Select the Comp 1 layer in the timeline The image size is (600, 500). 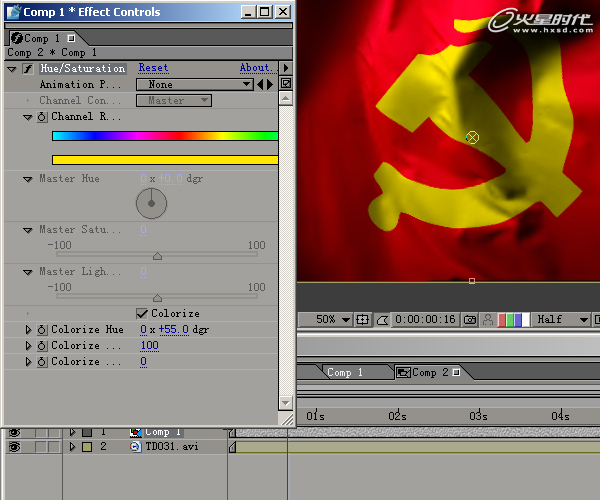point(163,432)
